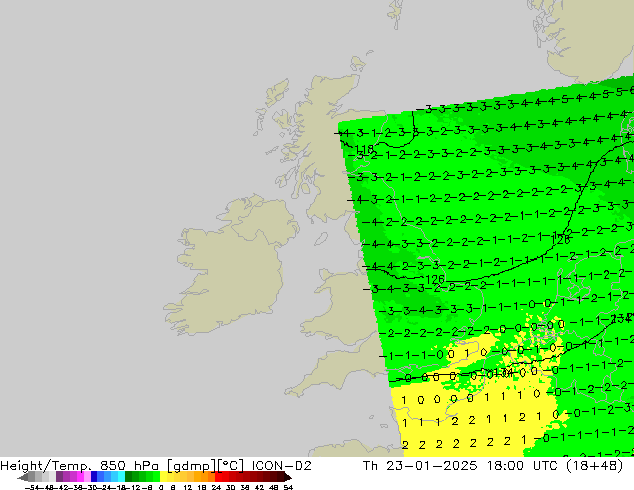Click the 'ICON-D2' model name label
Viewport: 634px width, 490px height.
pyautogui.click(x=282, y=466)
